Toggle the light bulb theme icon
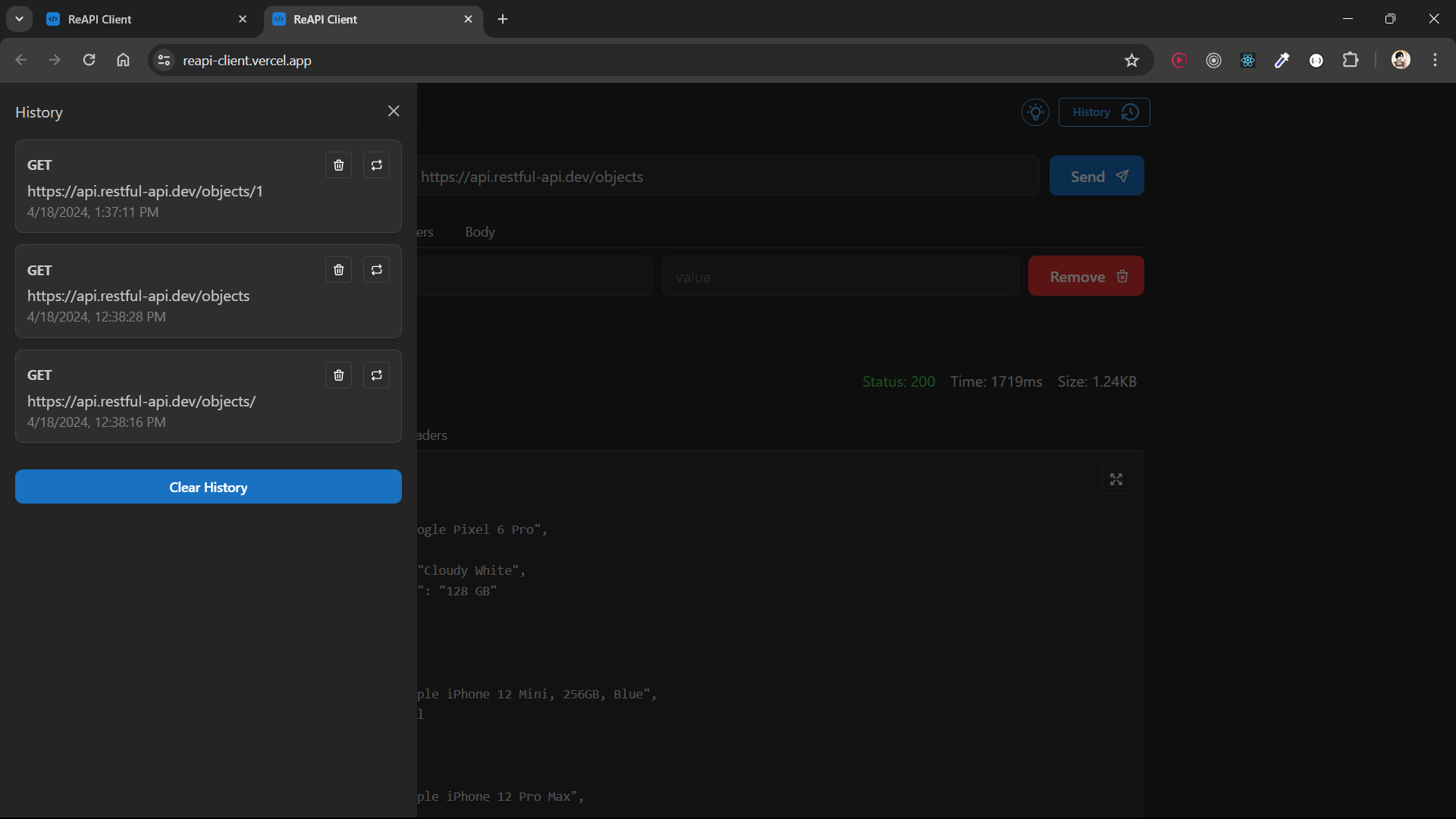1456x819 pixels. click(1035, 112)
